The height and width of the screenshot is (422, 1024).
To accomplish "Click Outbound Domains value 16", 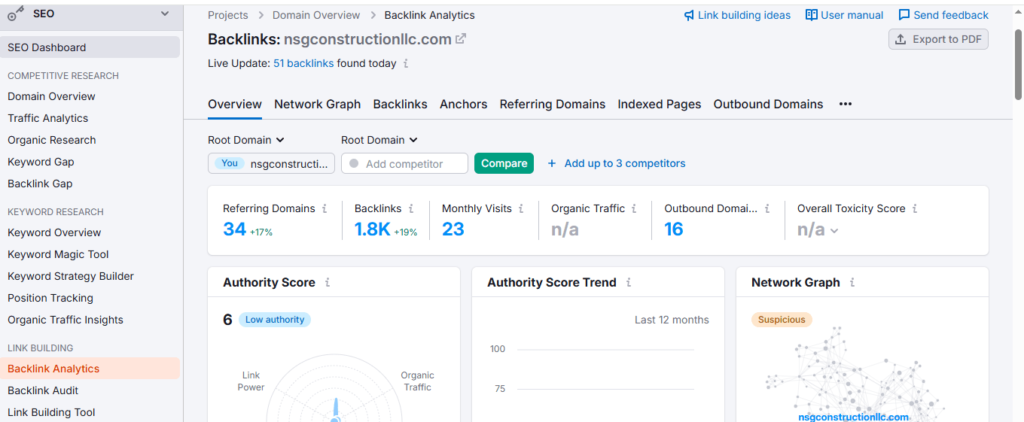I will coord(674,229).
